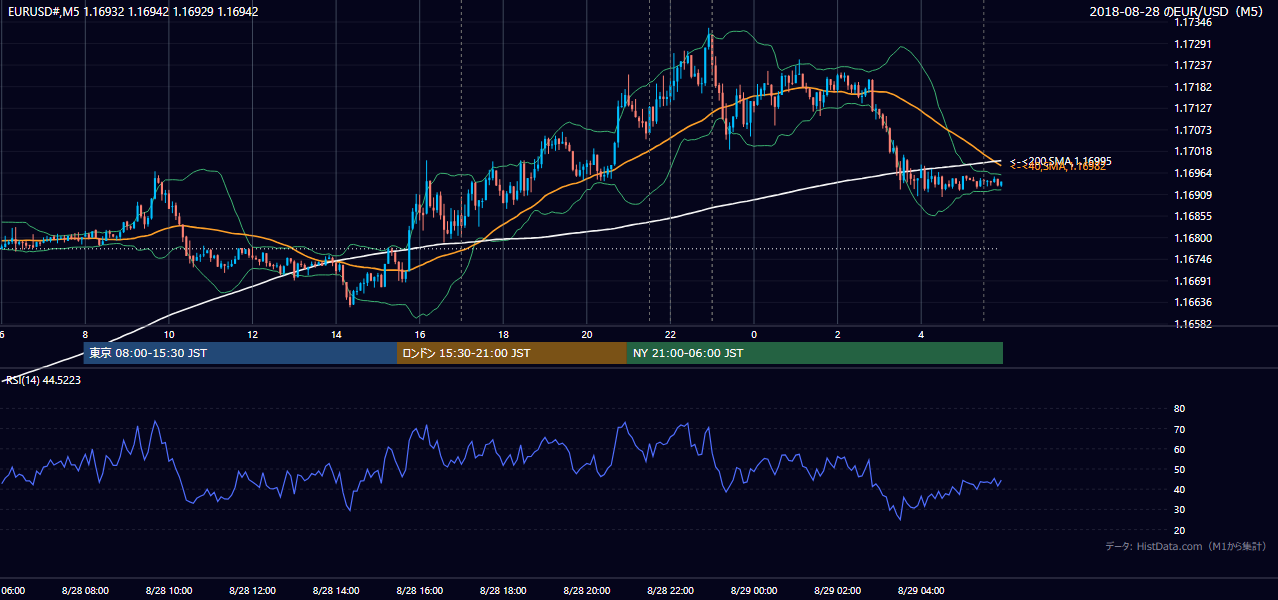Image resolution: width=1278 pixels, height=600 pixels.
Task: Click hour tick 18 on price chart axis
Action: [503, 334]
